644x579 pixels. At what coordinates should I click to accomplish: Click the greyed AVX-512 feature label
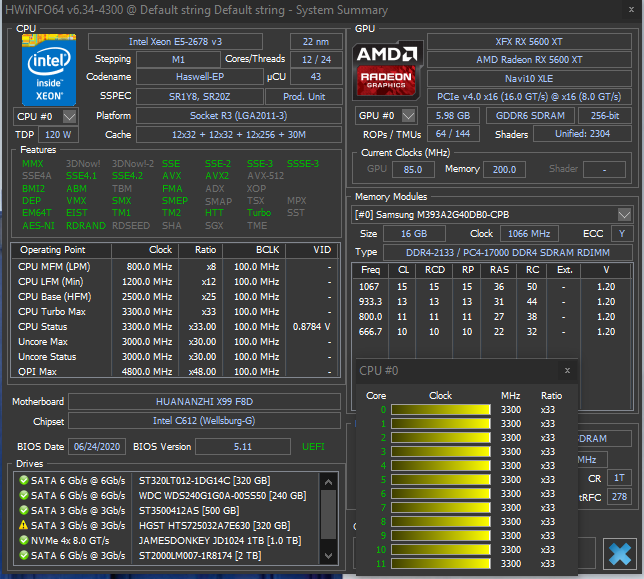click(x=265, y=176)
